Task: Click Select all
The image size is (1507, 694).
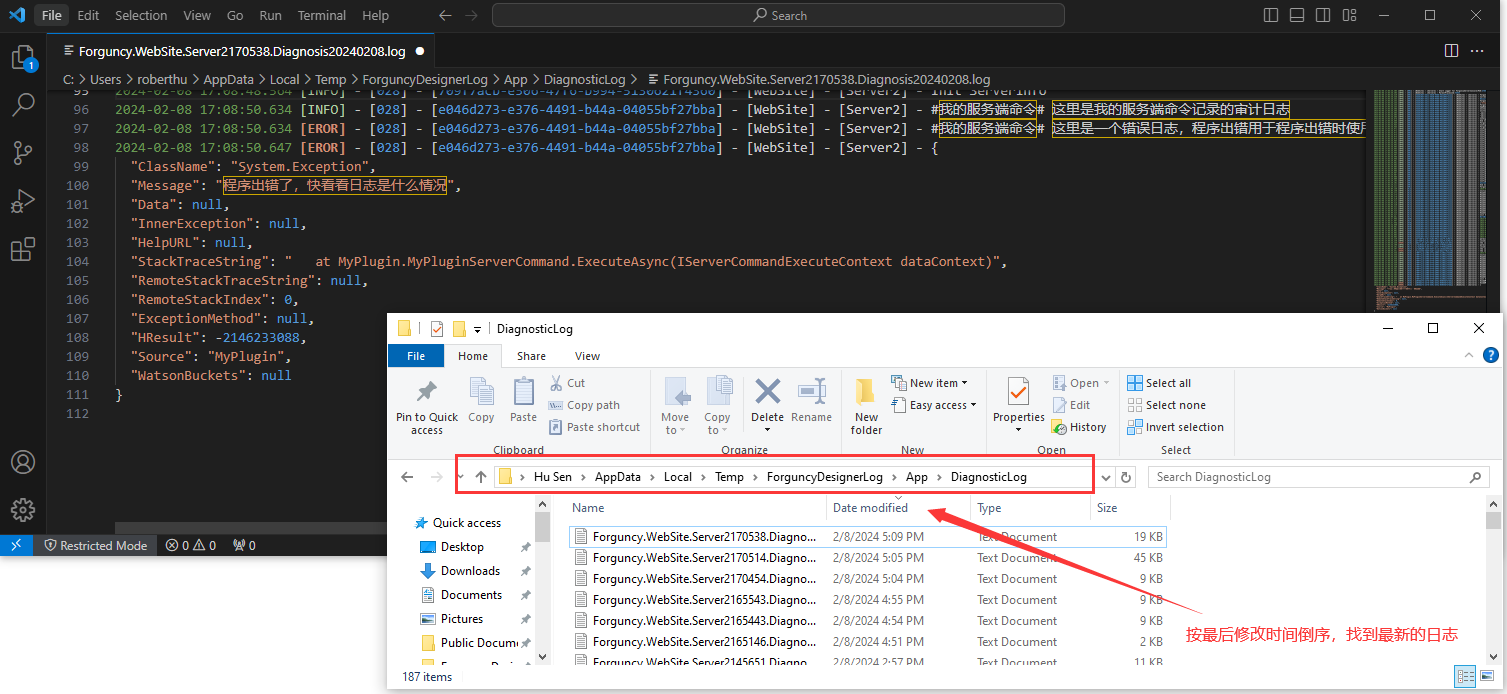Action: click(1159, 383)
